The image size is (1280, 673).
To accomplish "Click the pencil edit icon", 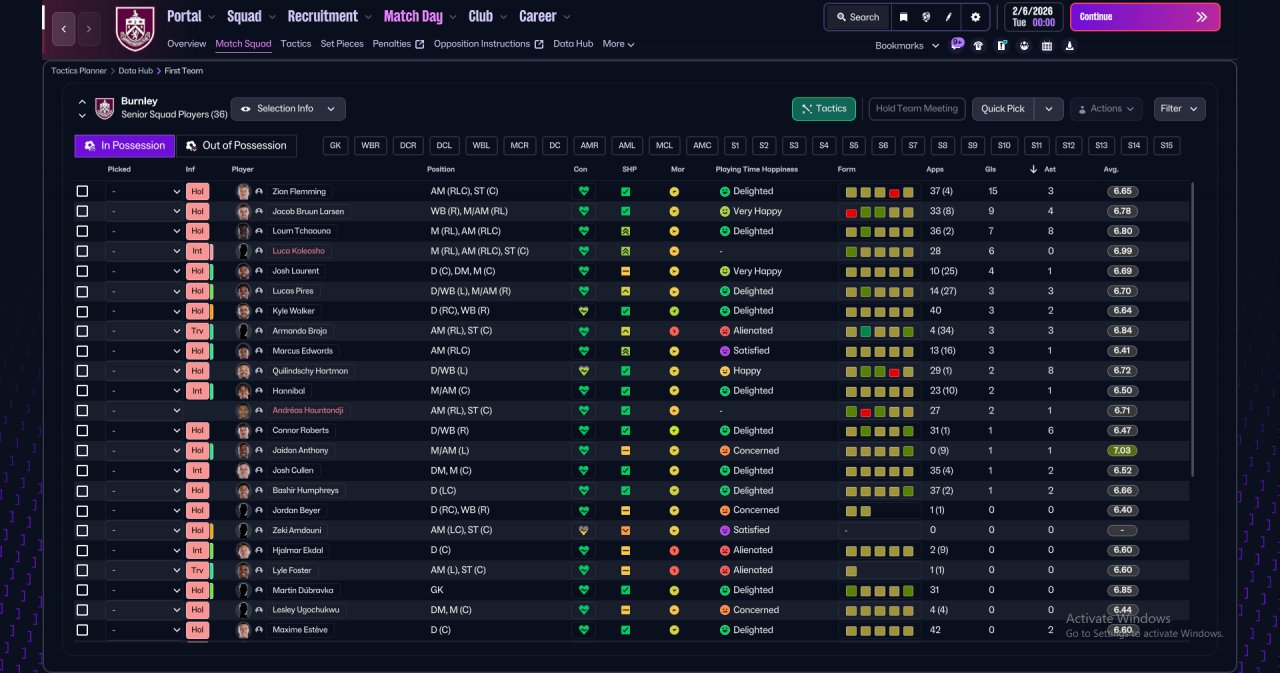I will point(950,17).
